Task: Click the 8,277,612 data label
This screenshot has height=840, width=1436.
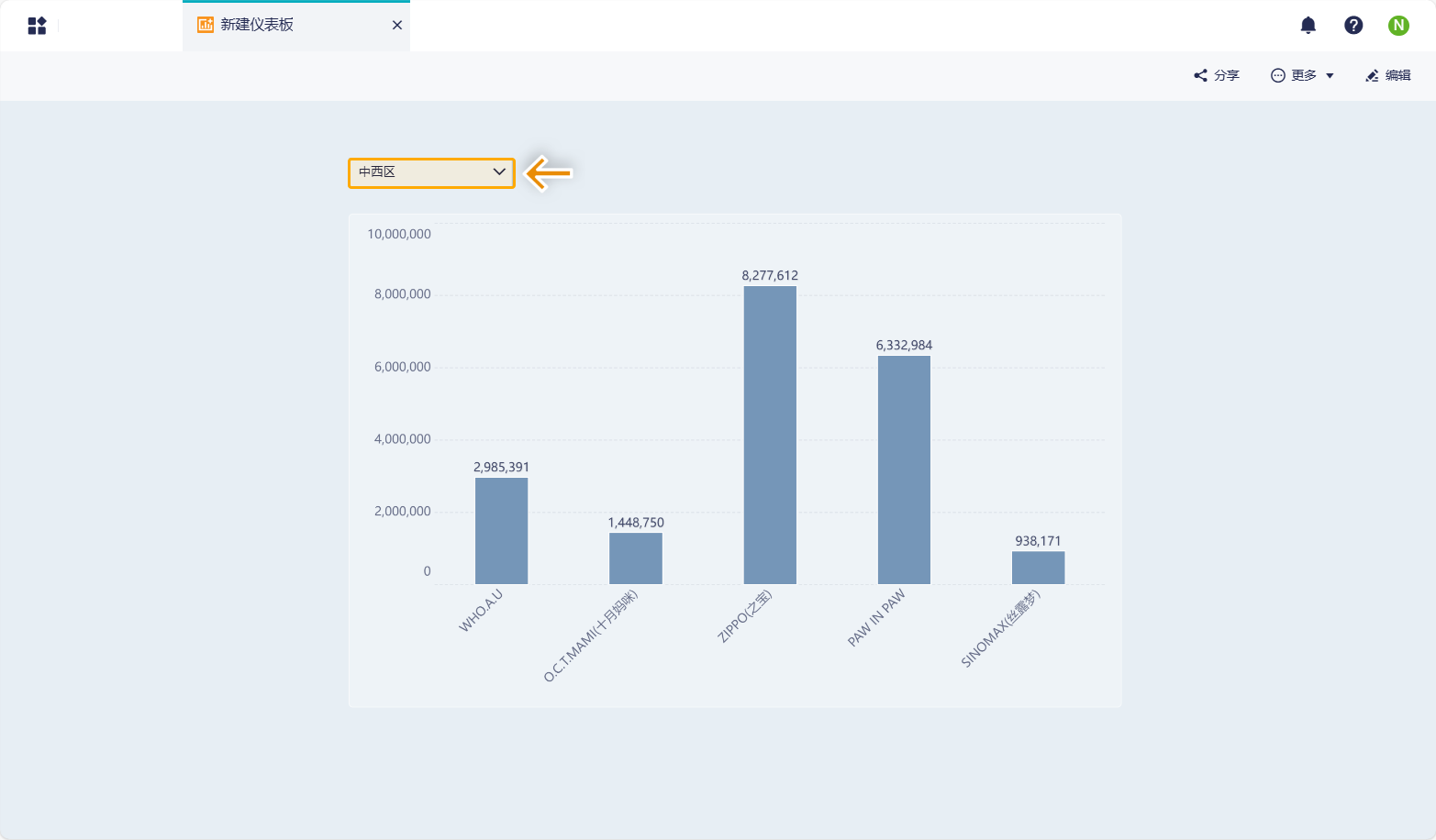Action: [770, 275]
